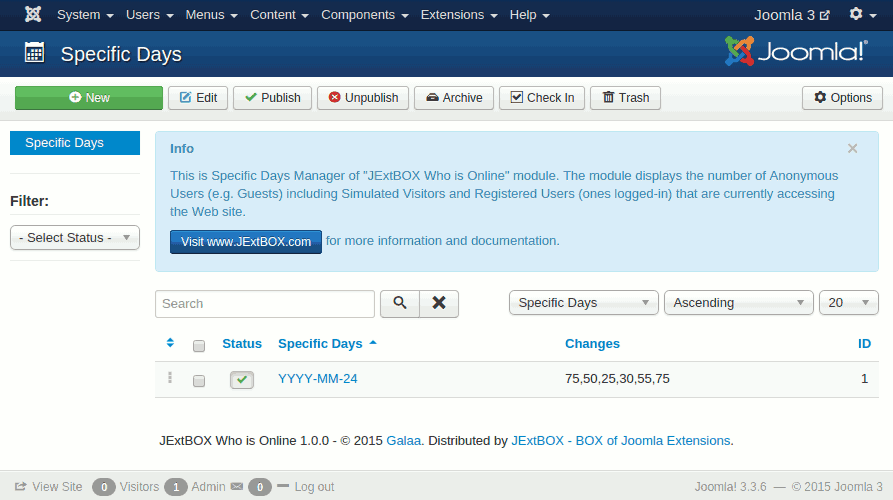Sort by Specific Days column header
Viewport: 893px width, 500px height.
click(x=327, y=344)
